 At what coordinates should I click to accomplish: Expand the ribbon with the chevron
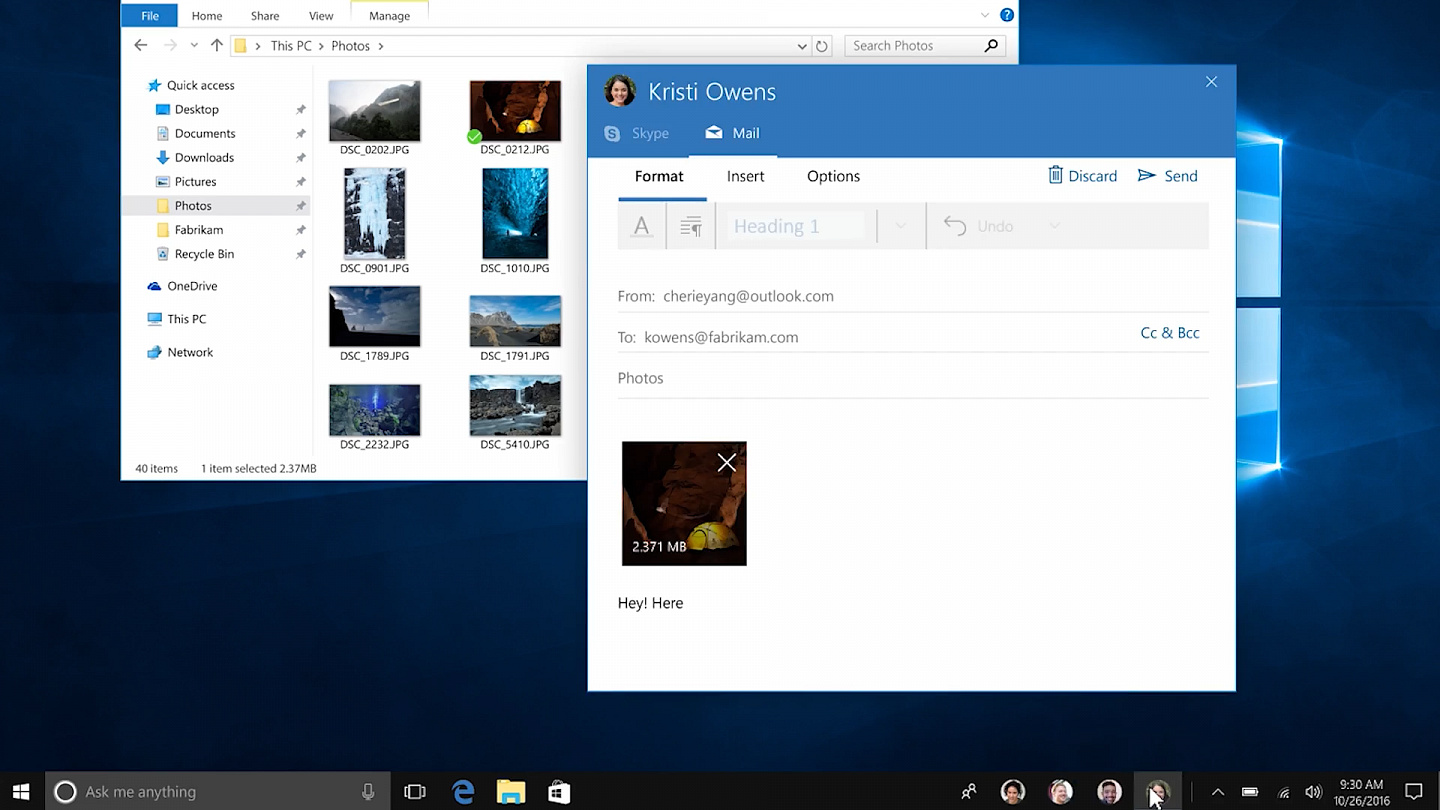click(985, 15)
